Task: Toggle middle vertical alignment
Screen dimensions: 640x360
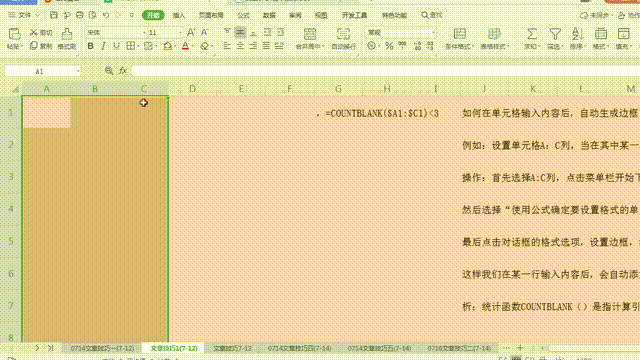Action: pos(240,32)
